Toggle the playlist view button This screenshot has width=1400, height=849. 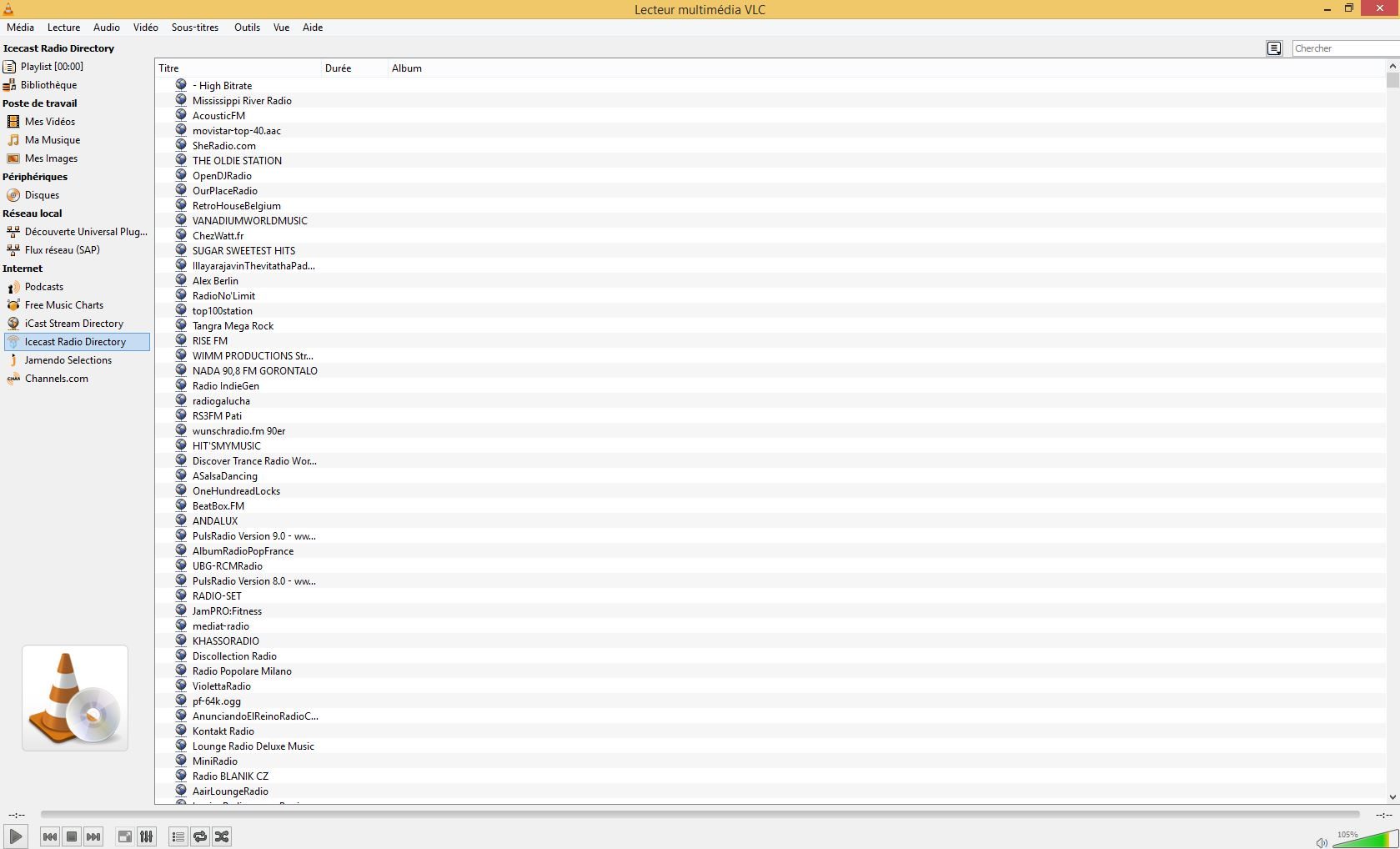178,836
